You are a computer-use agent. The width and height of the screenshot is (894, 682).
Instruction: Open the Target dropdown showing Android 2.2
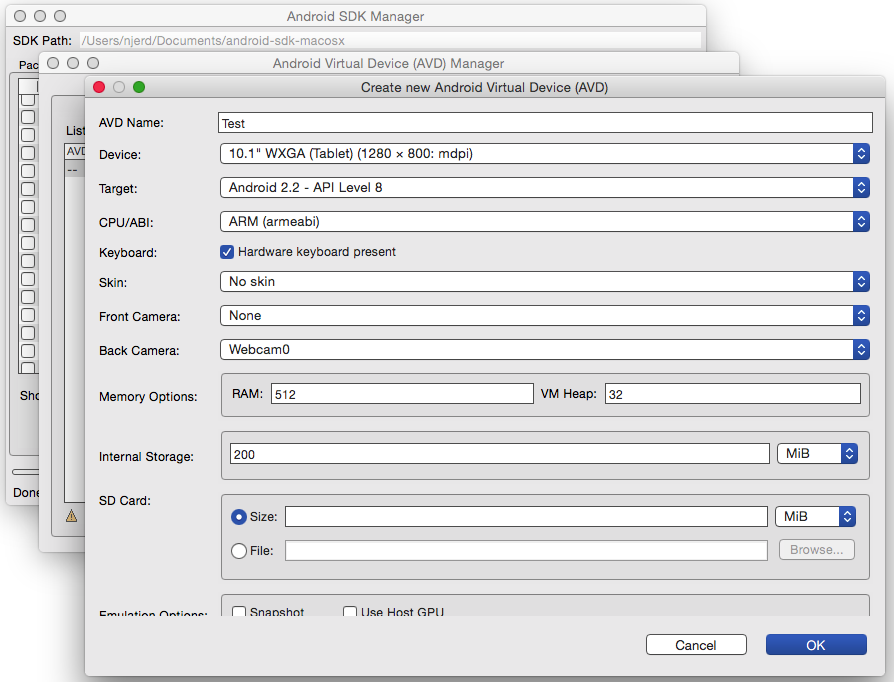[x=544, y=188]
